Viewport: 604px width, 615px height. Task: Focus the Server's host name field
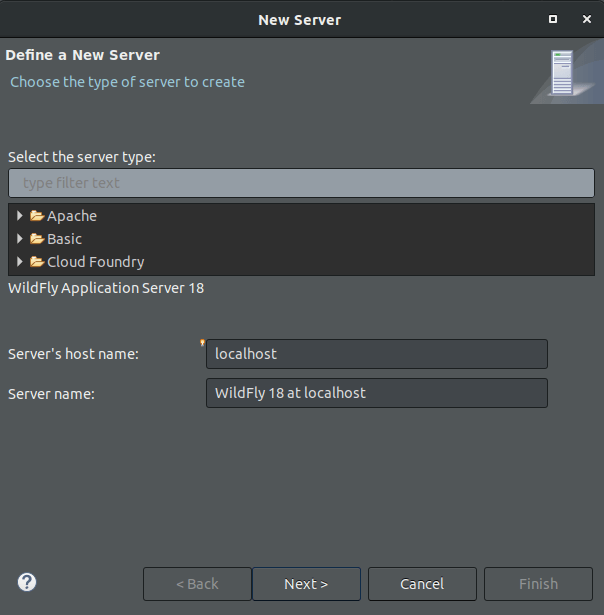(x=377, y=354)
